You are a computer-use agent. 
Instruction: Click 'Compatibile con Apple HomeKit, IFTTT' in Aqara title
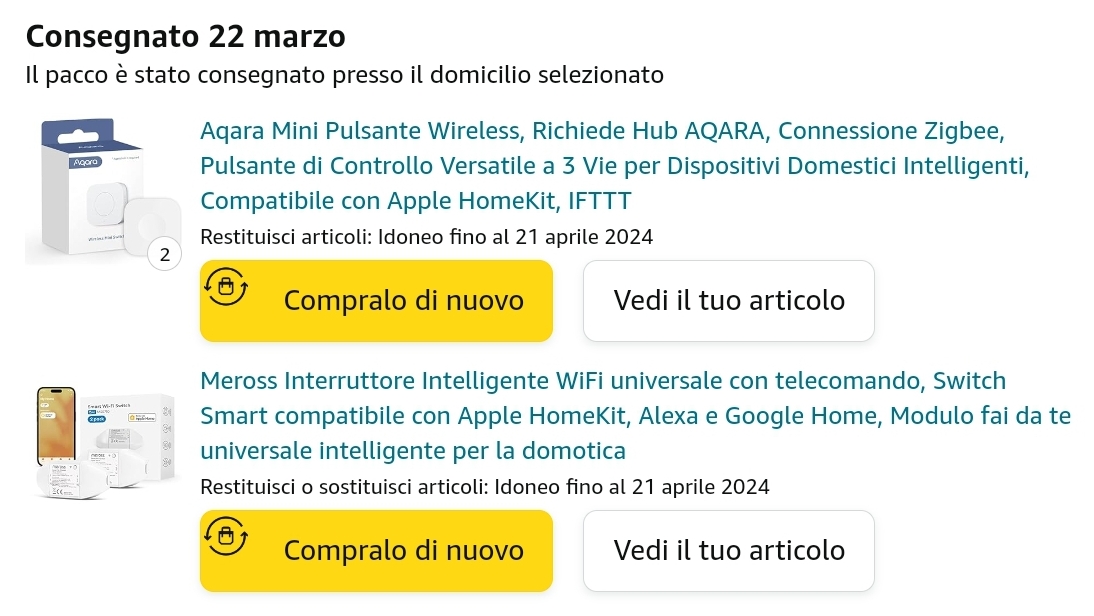point(415,200)
